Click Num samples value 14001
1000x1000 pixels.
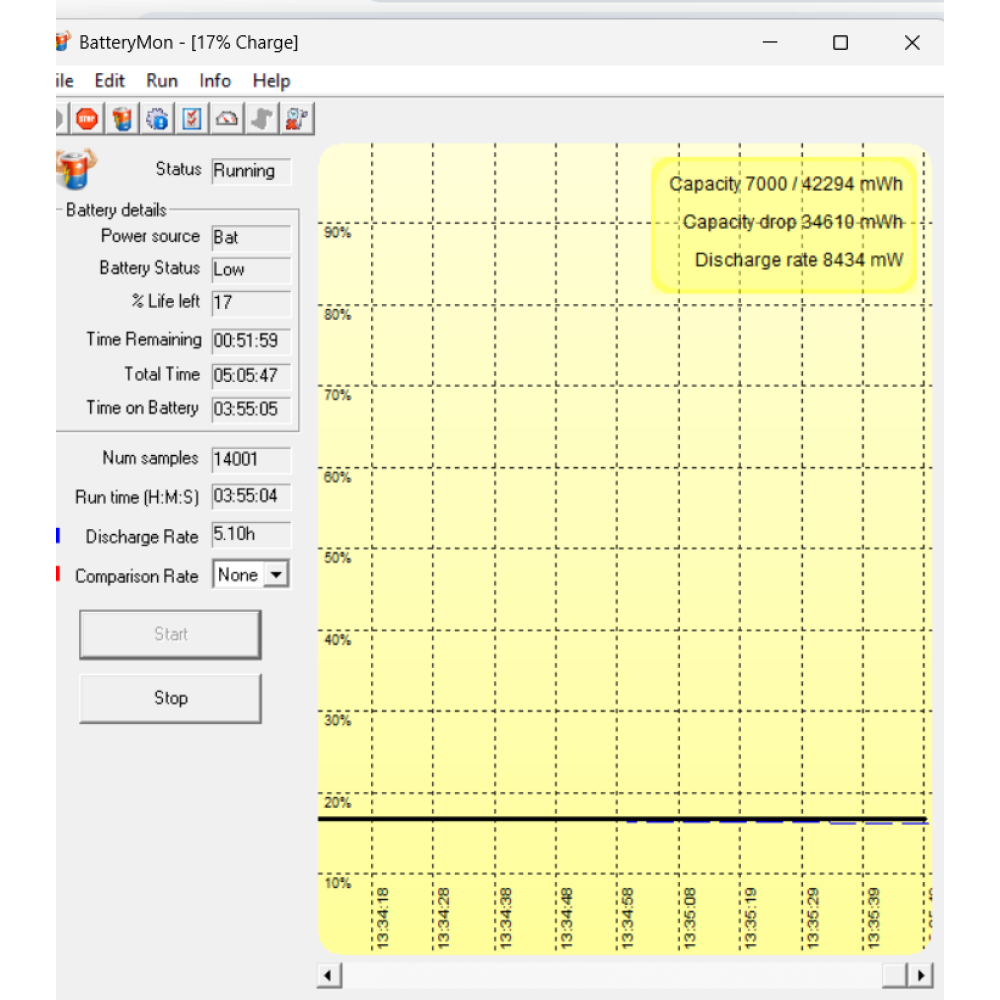click(x=251, y=460)
